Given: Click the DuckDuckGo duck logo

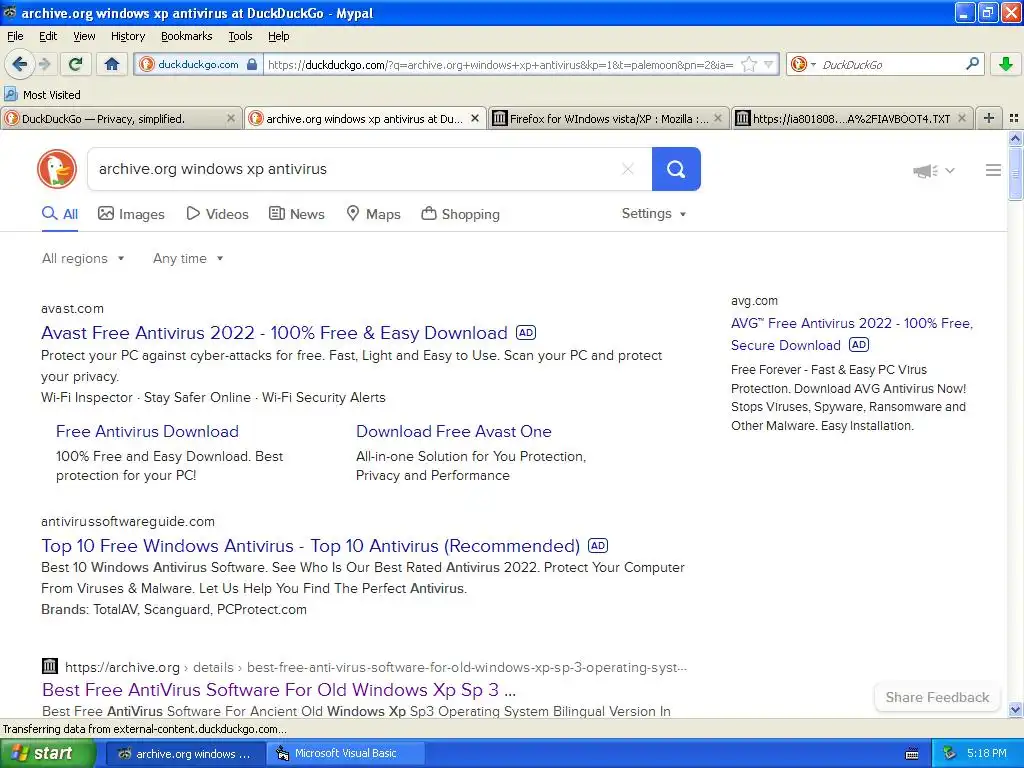Looking at the screenshot, I should [57, 169].
